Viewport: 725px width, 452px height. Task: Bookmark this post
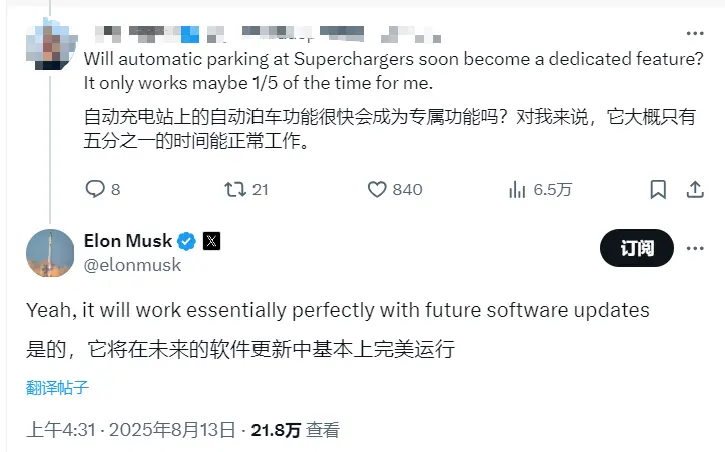coord(658,189)
